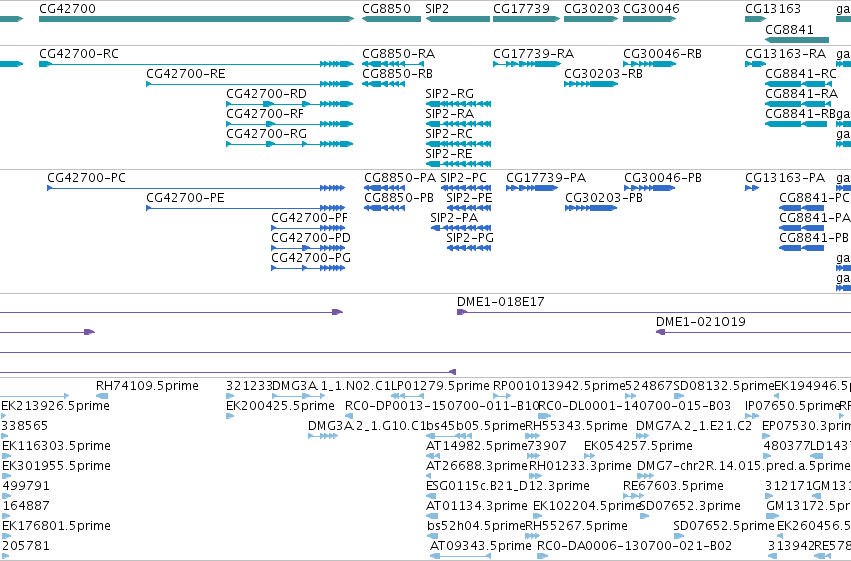This screenshot has height=561, width=851.
Task: Select protein CG17739-PA label
Action: [x=546, y=178]
